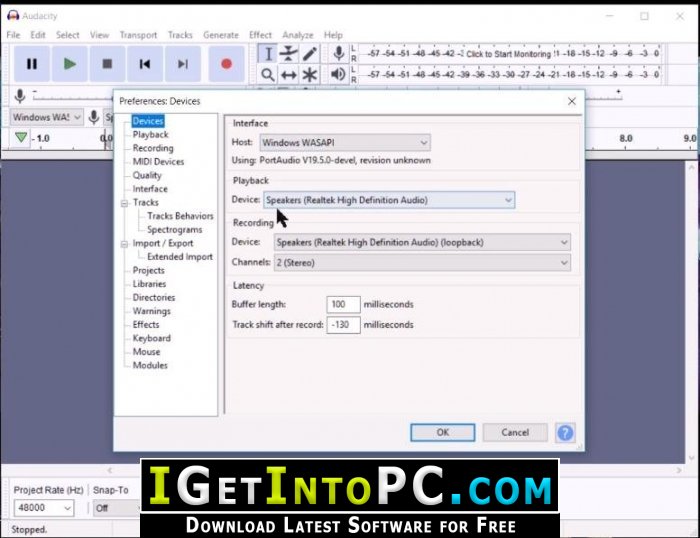Viewport: 700px width, 538px height.
Task: Adjust the recording volume slider in the mixer toolbar
Action: pos(71,96)
